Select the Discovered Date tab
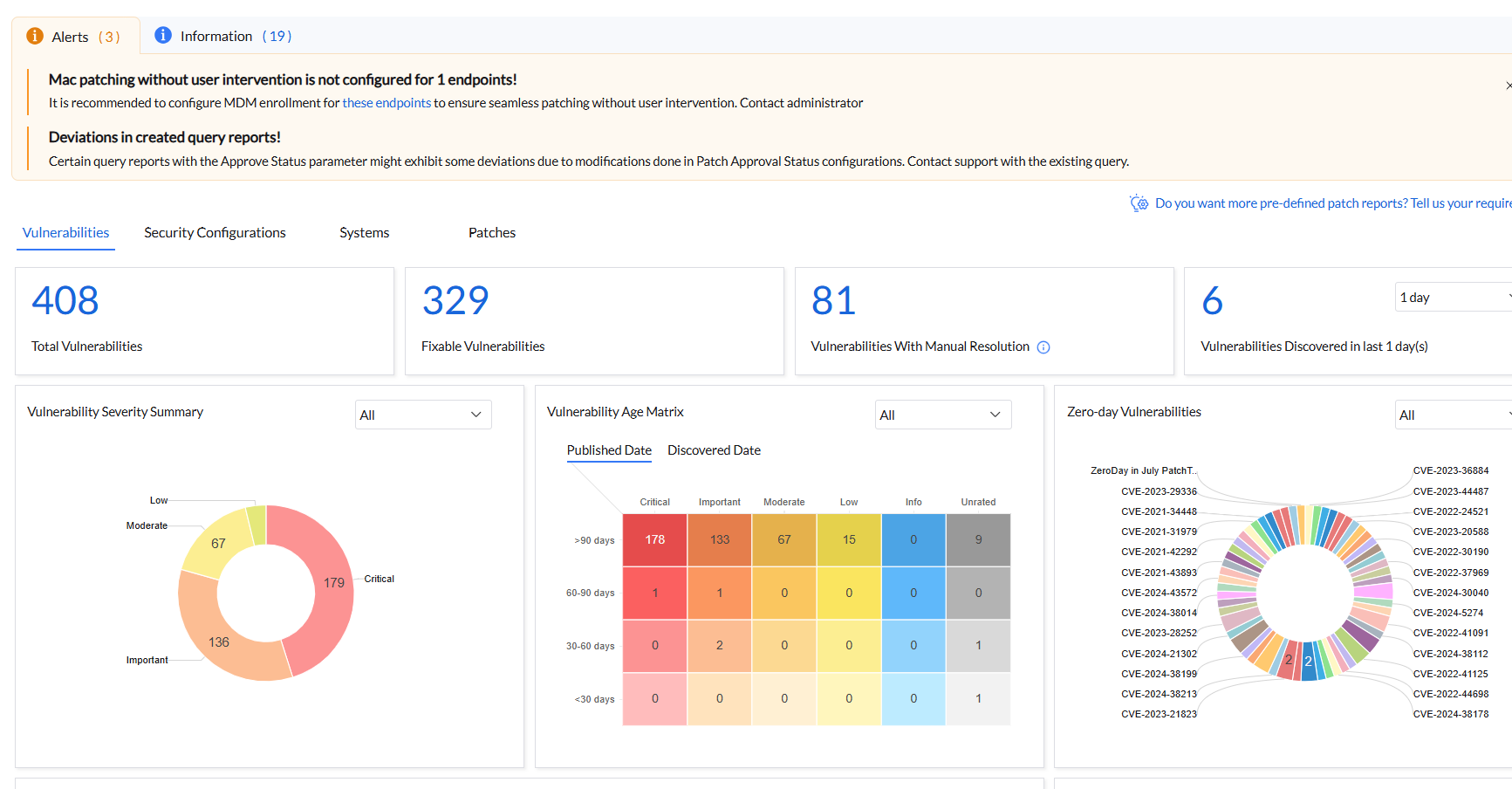 click(x=714, y=450)
